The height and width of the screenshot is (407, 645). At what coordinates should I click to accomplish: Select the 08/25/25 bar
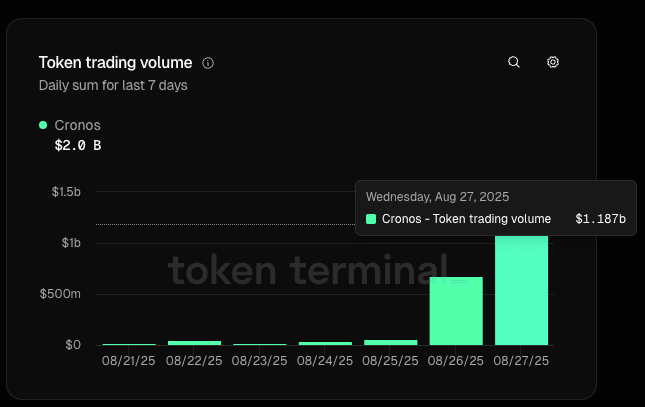tap(390, 342)
